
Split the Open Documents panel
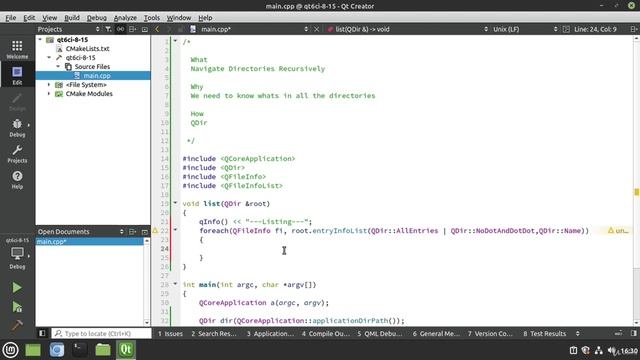pyautogui.click(x=133, y=231)
